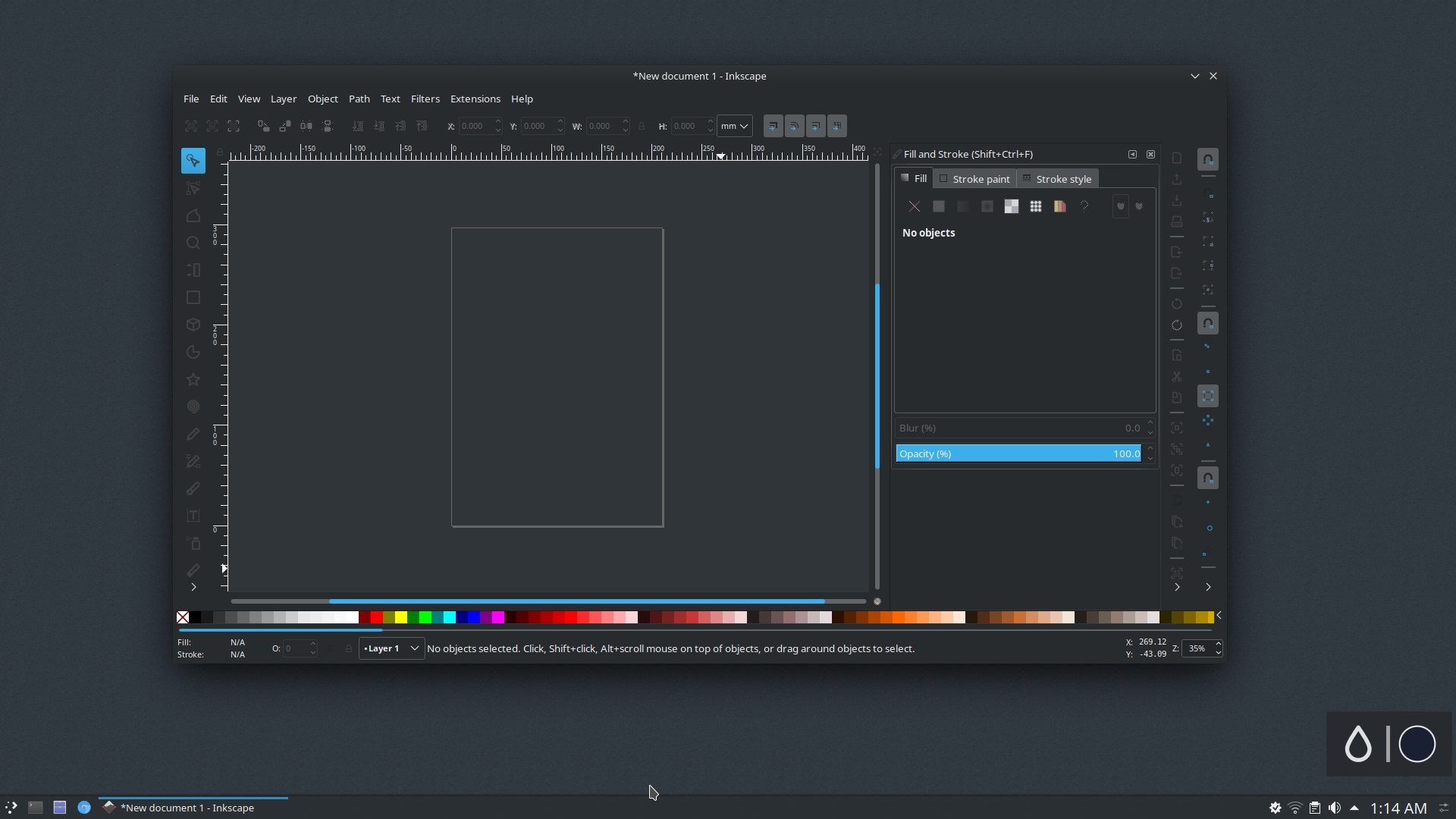Toggle scale rounded rectangle corners

(x=794, y=126)
